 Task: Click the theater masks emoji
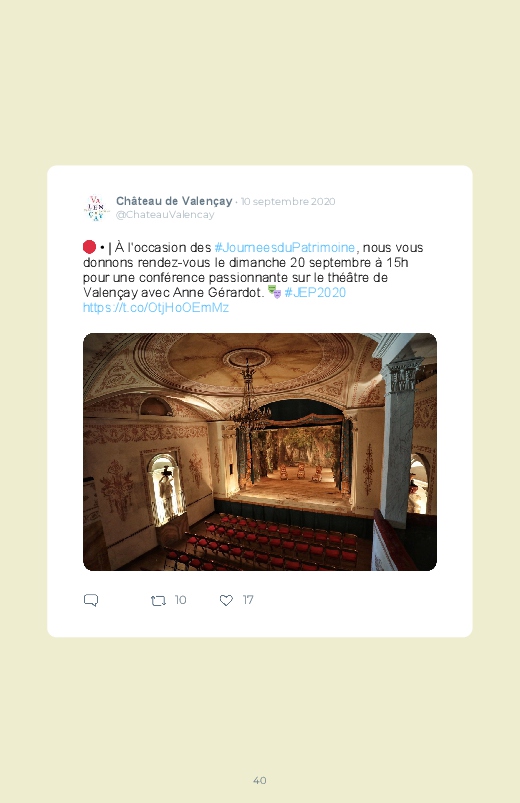coord(275,292)
